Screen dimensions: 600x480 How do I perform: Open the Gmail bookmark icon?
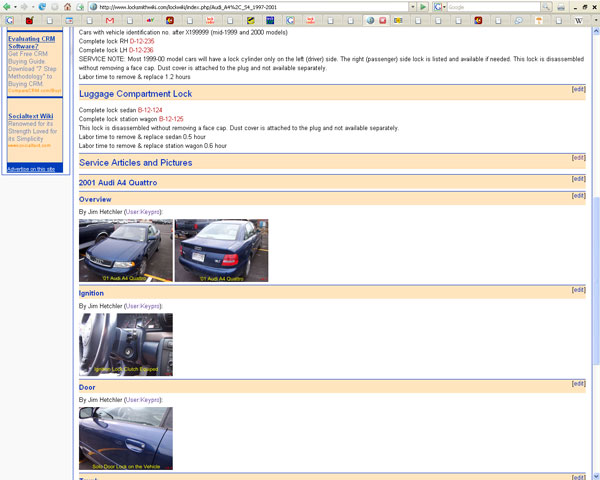(109, 20)
